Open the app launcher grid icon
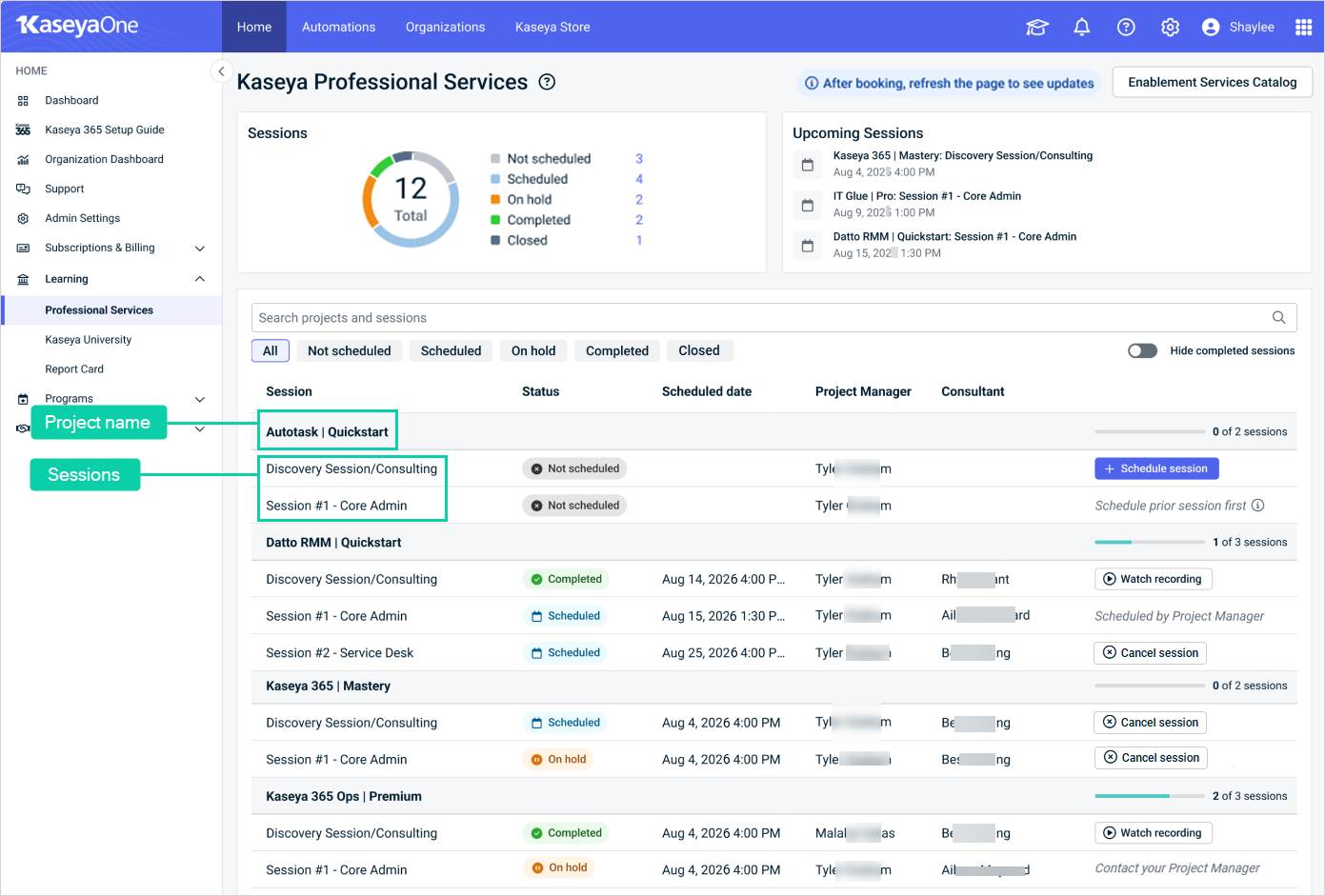This screenshot has height=896, width=1325. coord(1304,28)
